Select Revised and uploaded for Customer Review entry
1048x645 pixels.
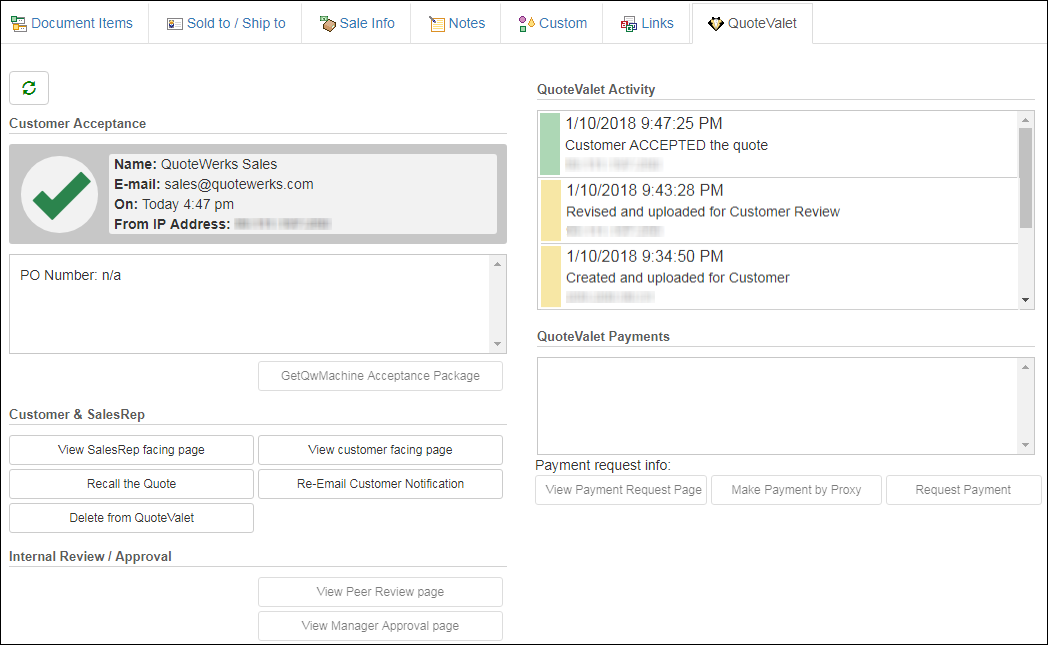(x=778, y=211)
